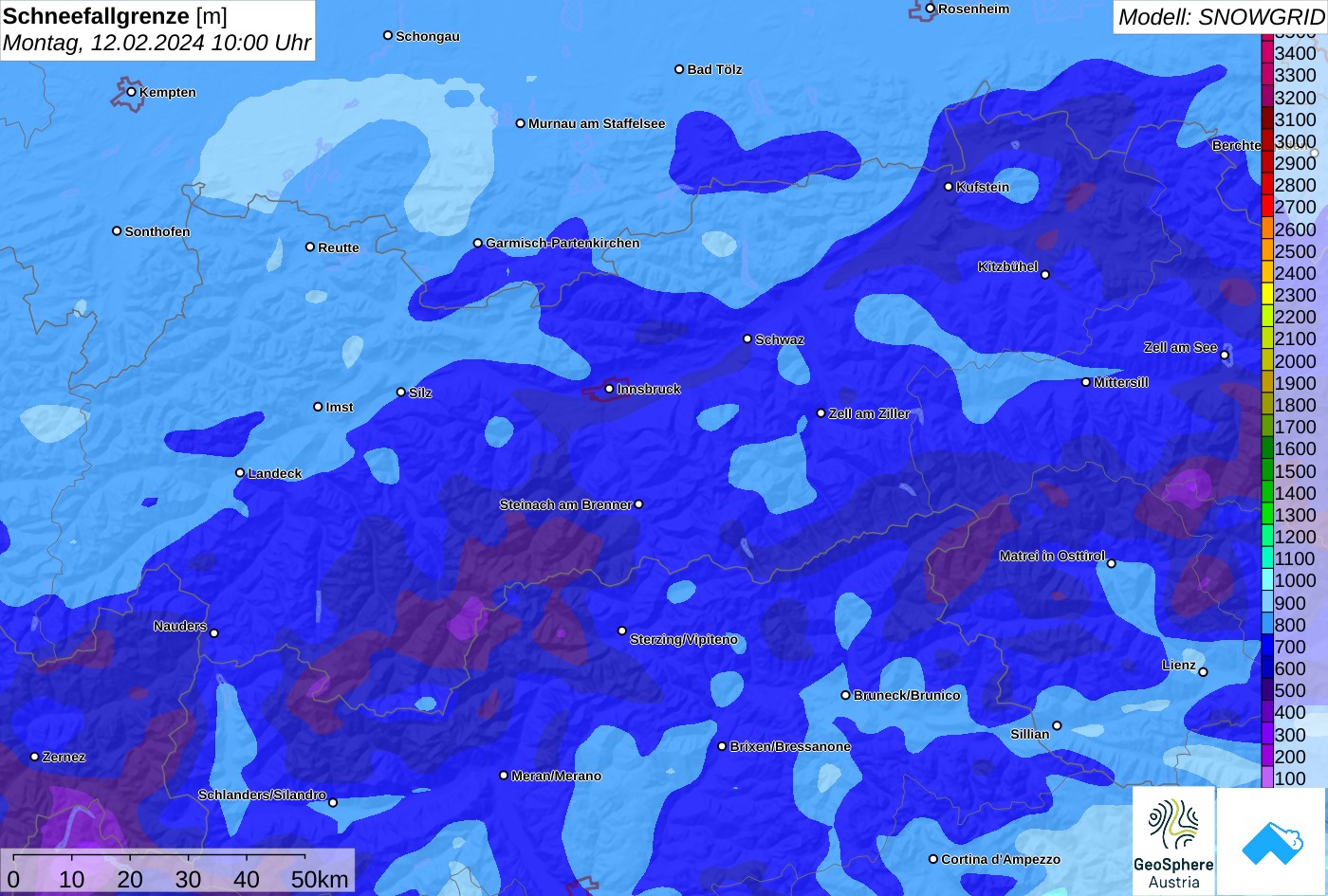Open the GeoSphere Austria logo
Image resolution: width=1328 pixels, height=896 pixels.
coord(1173,841)
